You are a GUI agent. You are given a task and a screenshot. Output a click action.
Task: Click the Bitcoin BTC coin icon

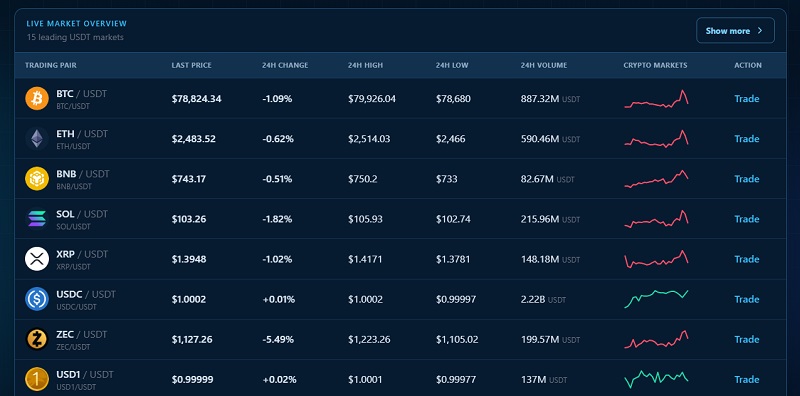tap(37, 98)
